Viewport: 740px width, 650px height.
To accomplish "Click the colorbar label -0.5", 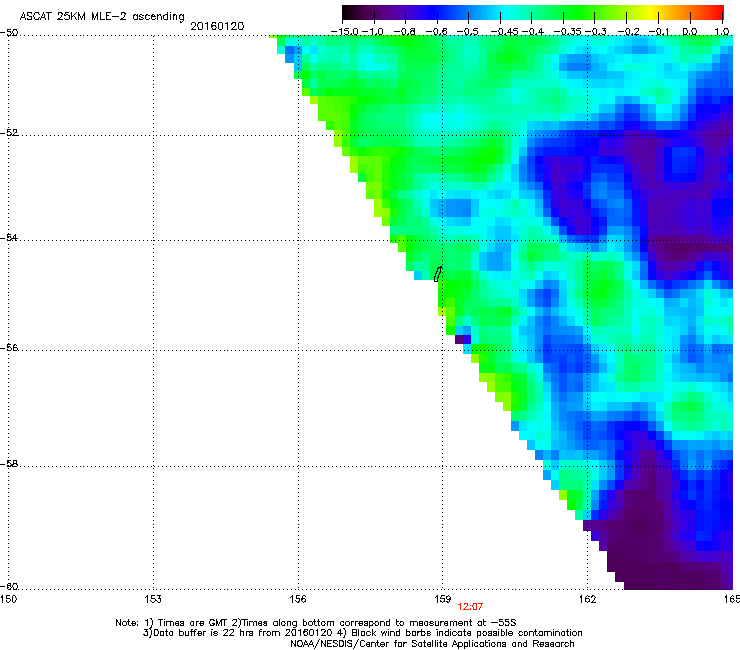I will point(468,32).
